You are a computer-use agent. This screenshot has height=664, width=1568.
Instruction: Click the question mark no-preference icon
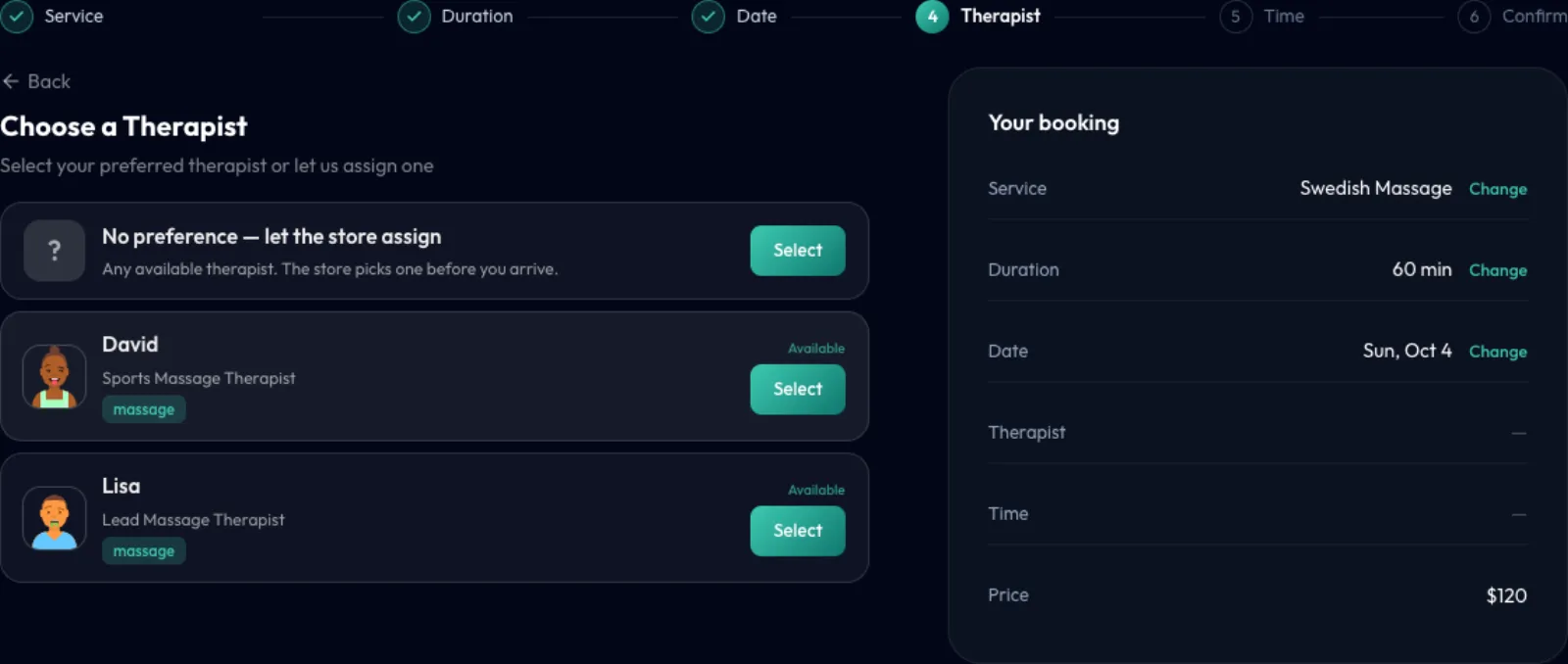[54, 251]
